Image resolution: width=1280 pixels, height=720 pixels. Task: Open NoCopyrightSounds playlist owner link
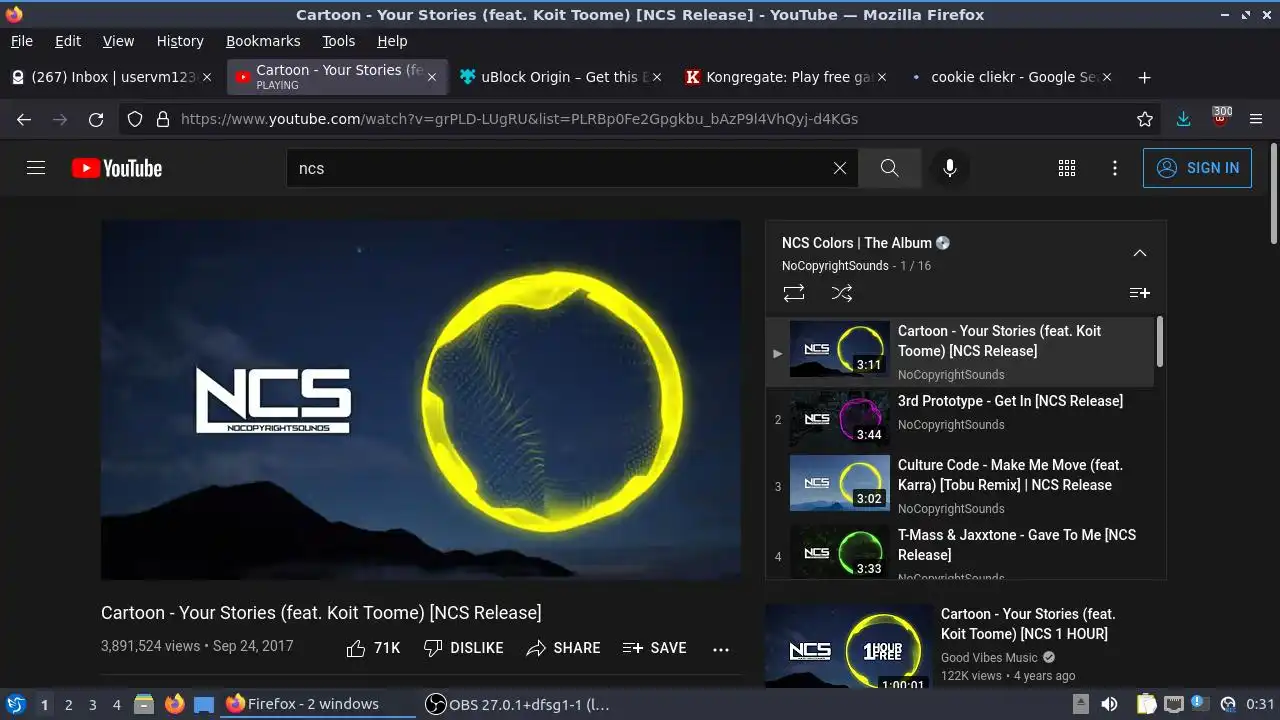tap(835, 266)
